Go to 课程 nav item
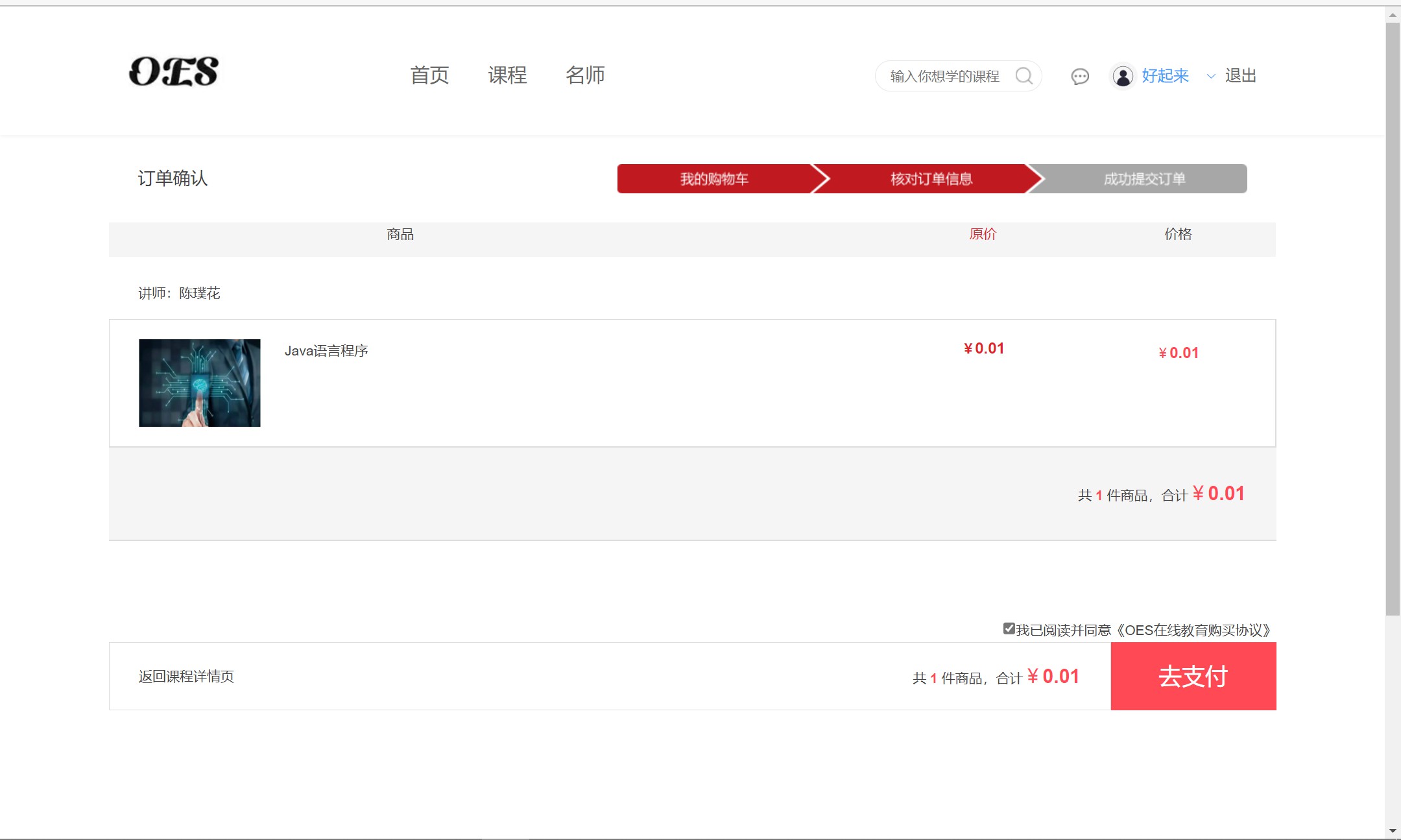Viewport: 1401px width, 840px height. pos(507,75)
